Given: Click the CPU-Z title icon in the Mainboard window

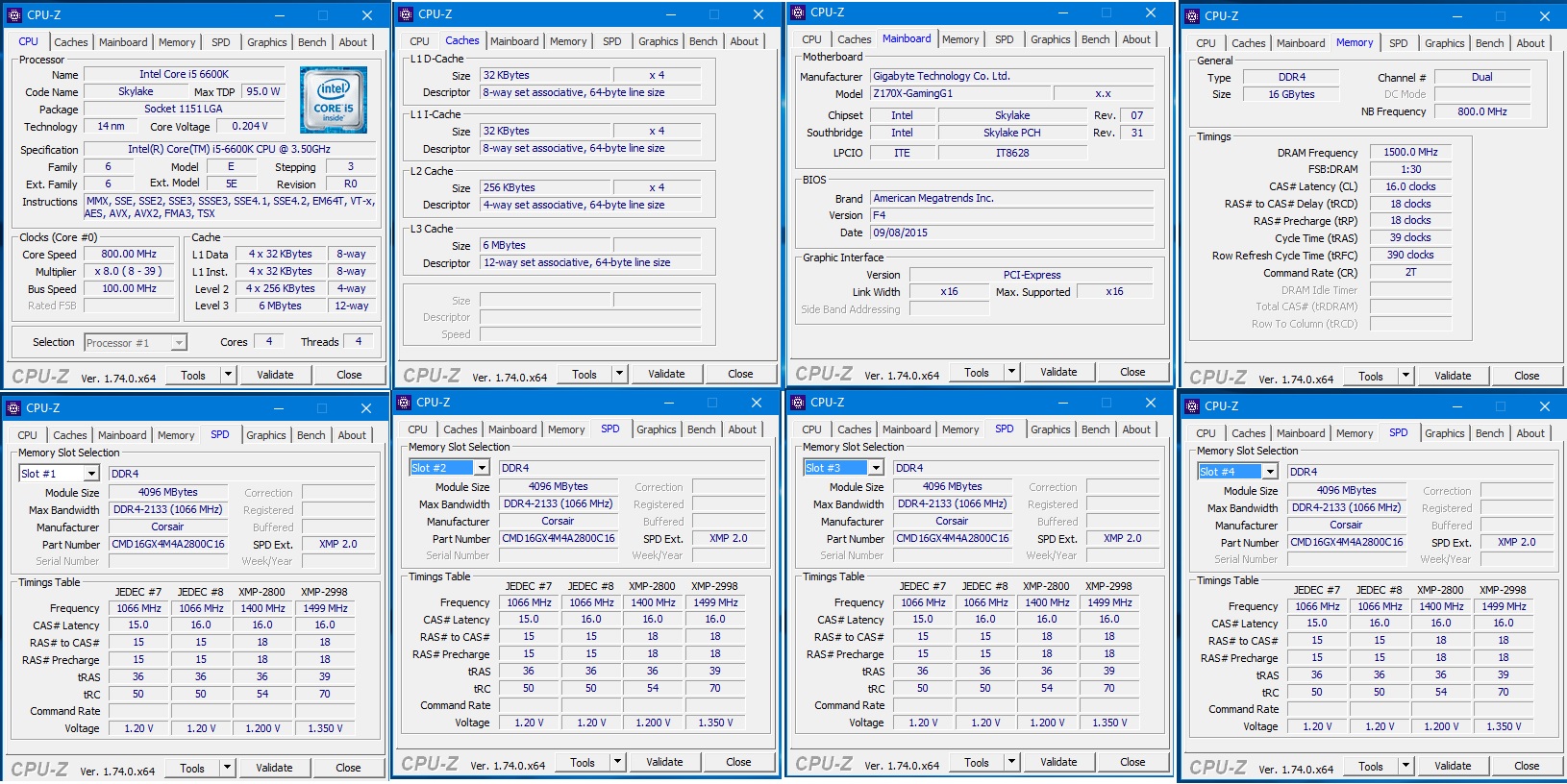Looking at the screenshot, I should coord(798,12).
